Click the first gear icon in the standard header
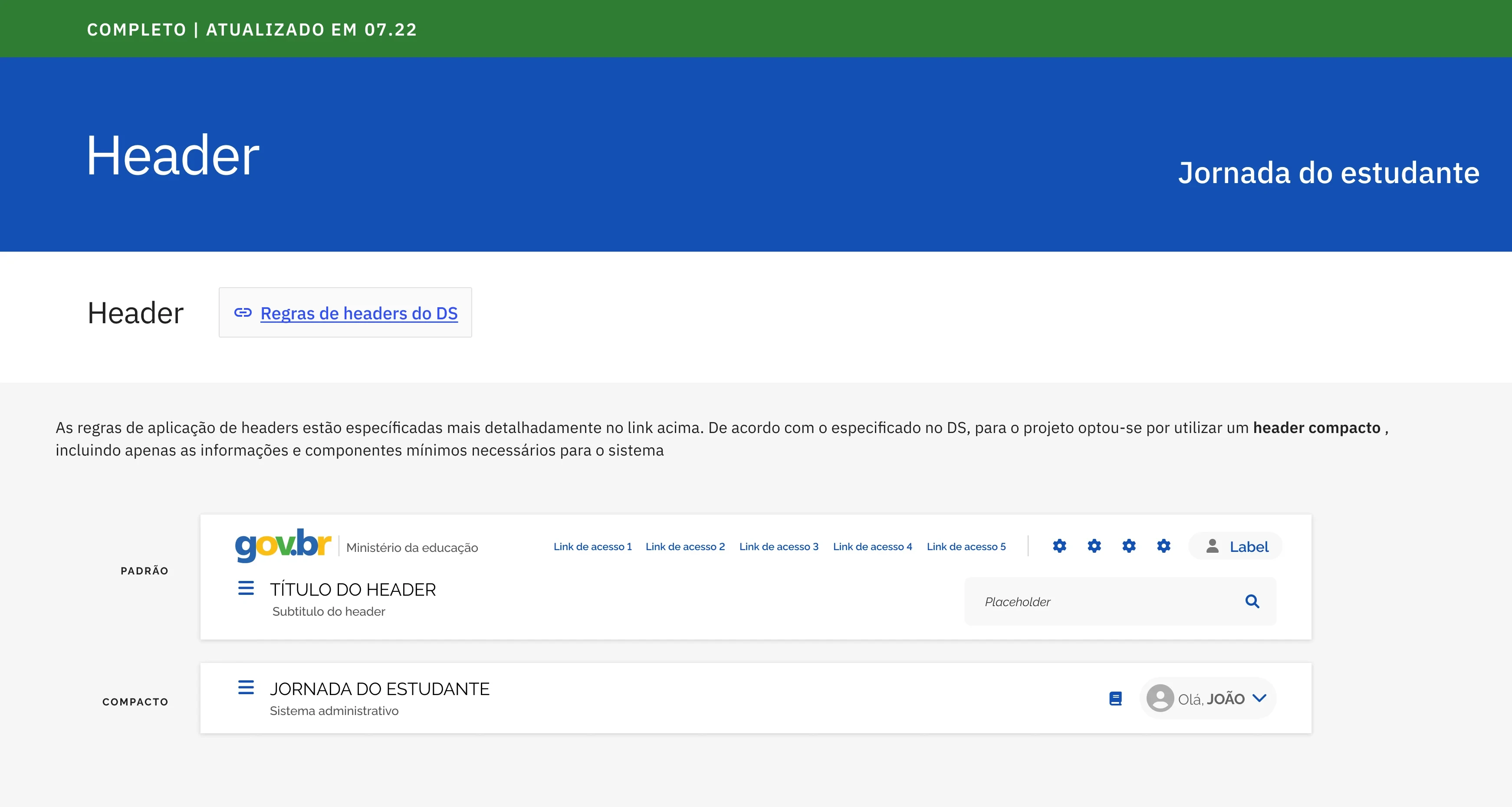 pyautogui.click(x=1059, y=546)
